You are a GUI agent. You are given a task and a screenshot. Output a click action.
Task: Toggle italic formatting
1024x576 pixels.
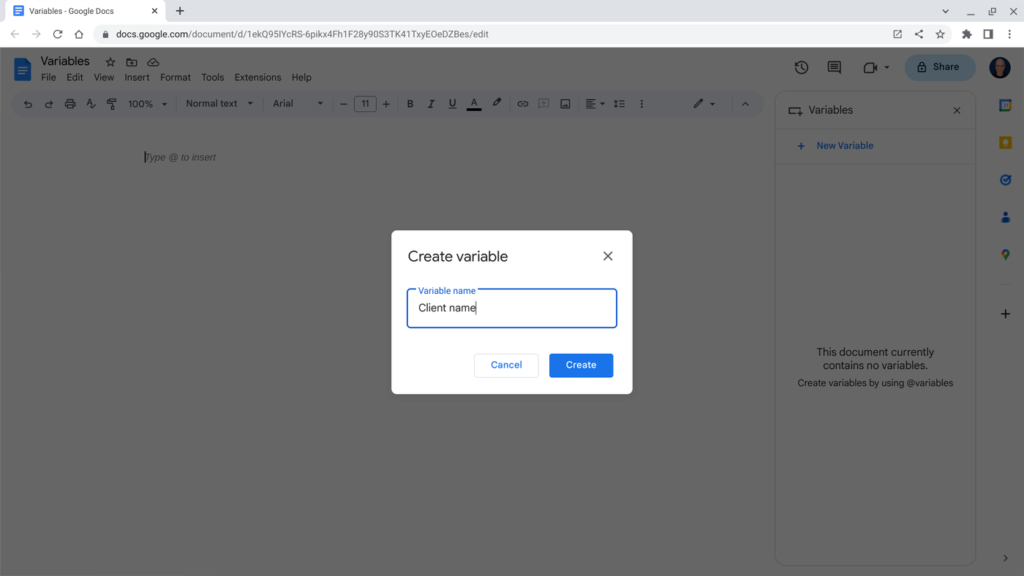point(431,103)
